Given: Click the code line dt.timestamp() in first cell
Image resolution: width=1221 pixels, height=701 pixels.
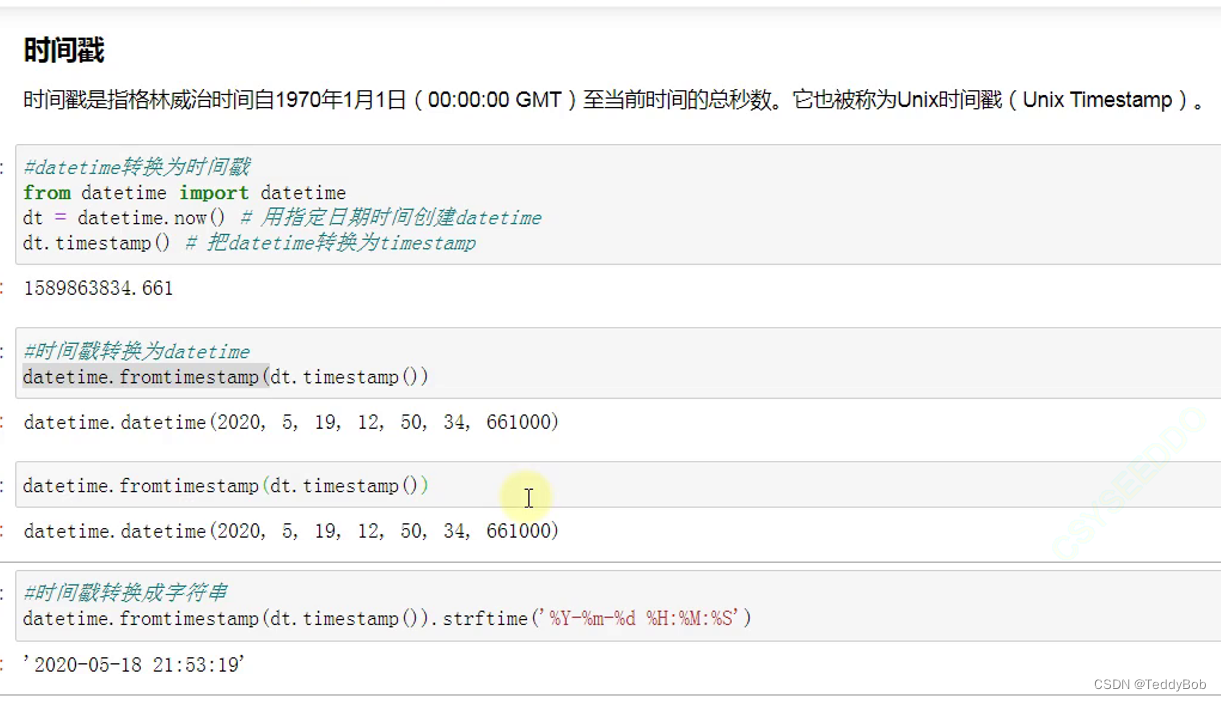Looking at the screenshot, I should point(249,243).
